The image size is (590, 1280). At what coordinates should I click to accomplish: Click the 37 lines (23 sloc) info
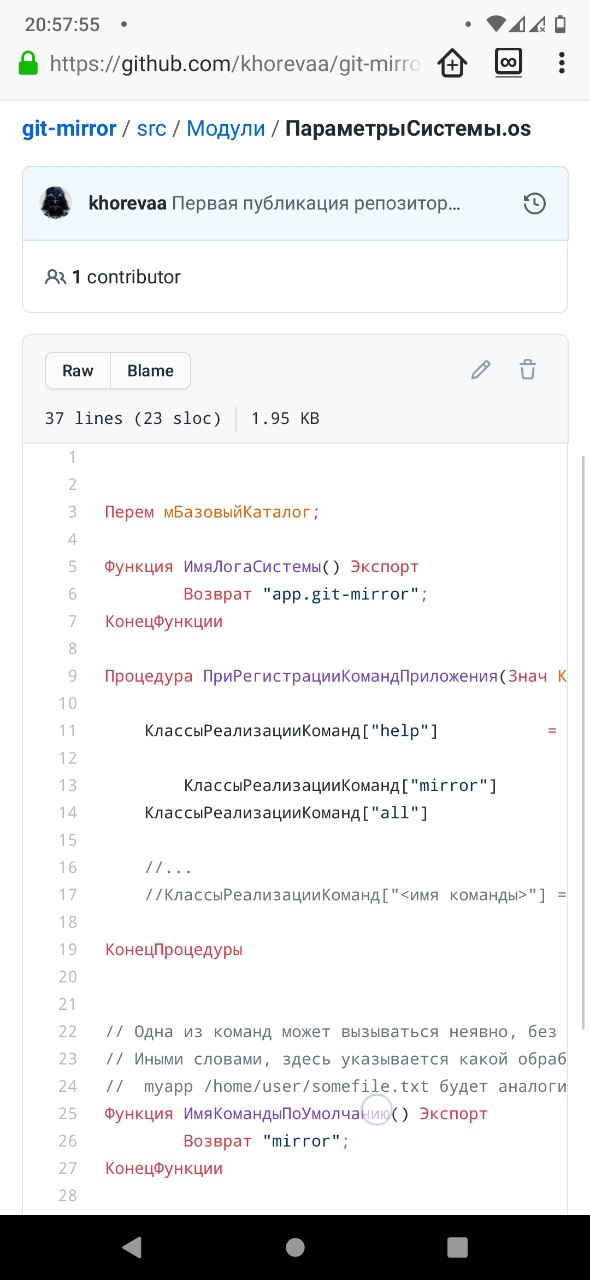point(133,418)
